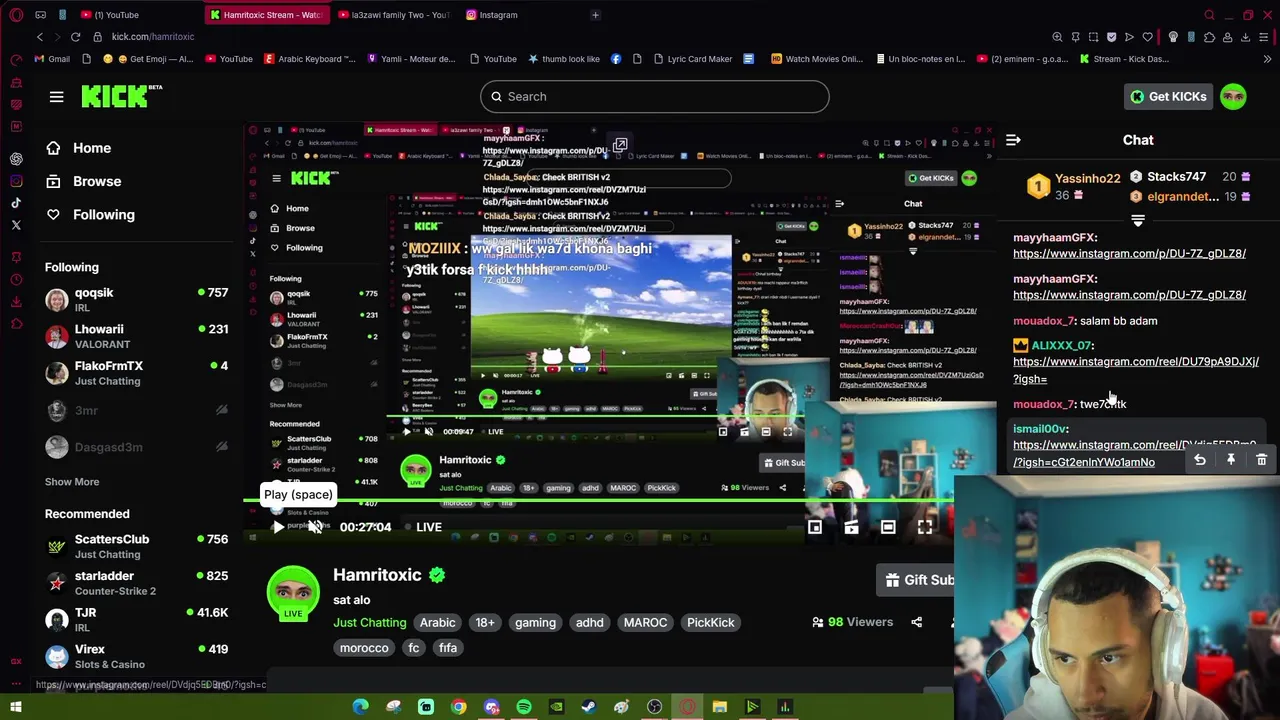Select the morocco tag

click(364, 648)
